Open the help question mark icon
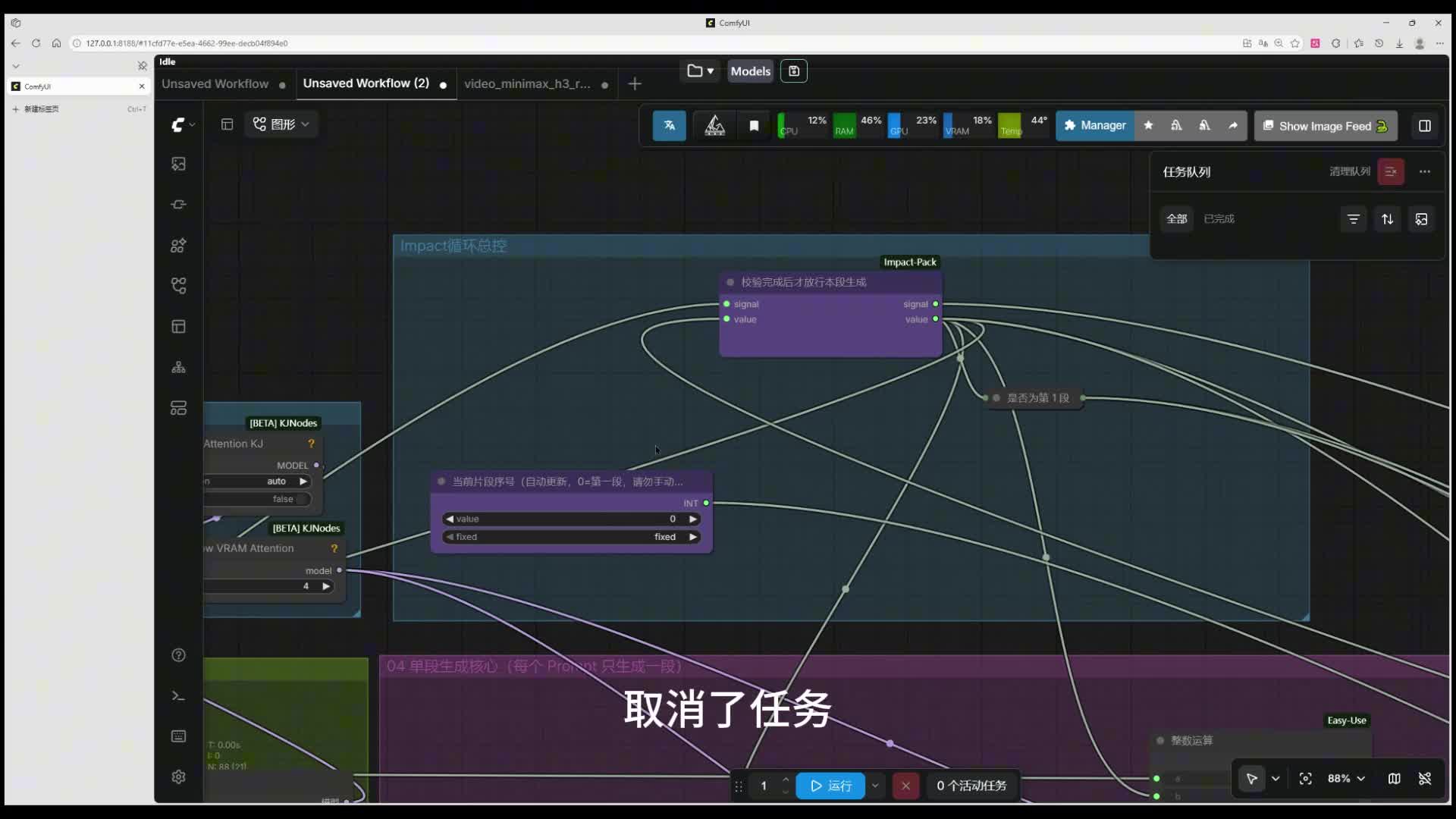Viewport: 1456px width, 819px height. (178, 655)
